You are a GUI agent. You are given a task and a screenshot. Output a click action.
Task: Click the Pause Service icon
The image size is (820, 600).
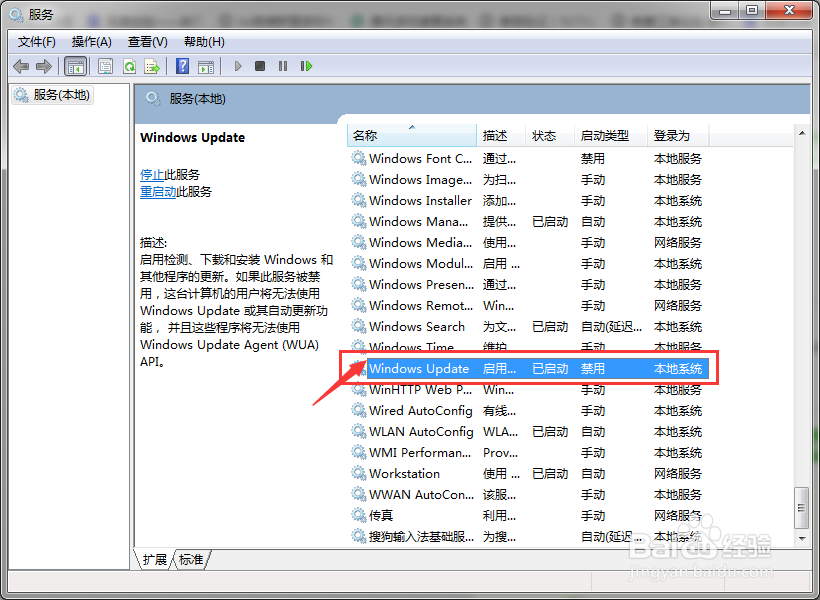[283, 66]
